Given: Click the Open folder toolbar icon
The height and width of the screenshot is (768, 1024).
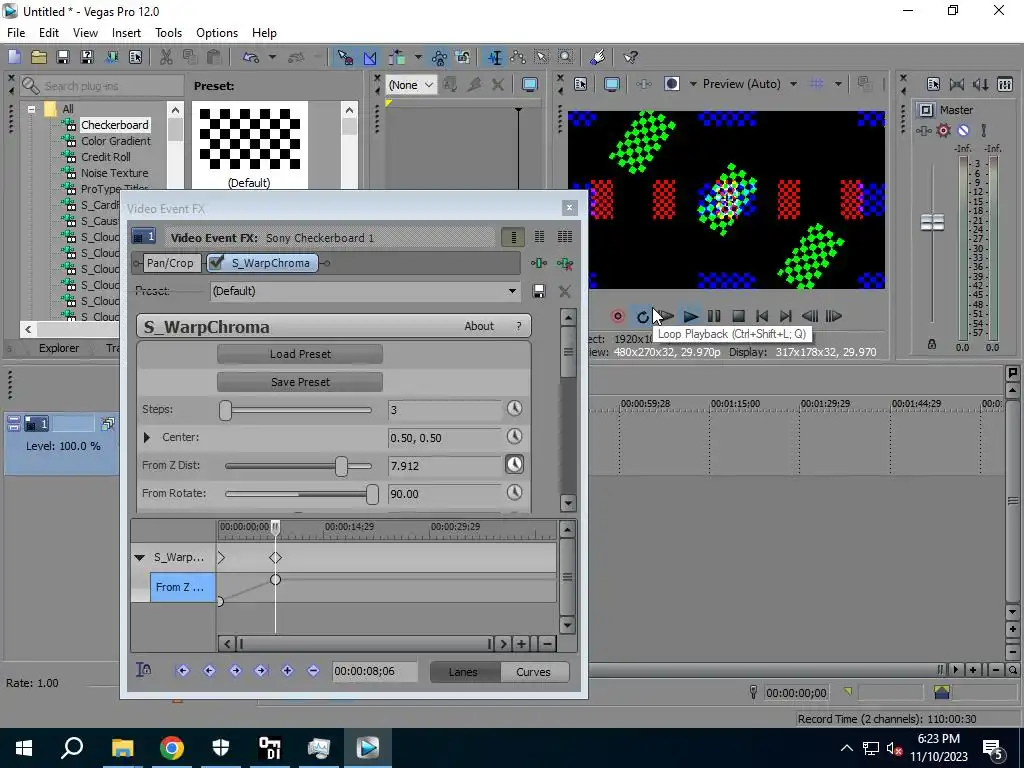Looking at the screenshot, I should tap(39, 57).
